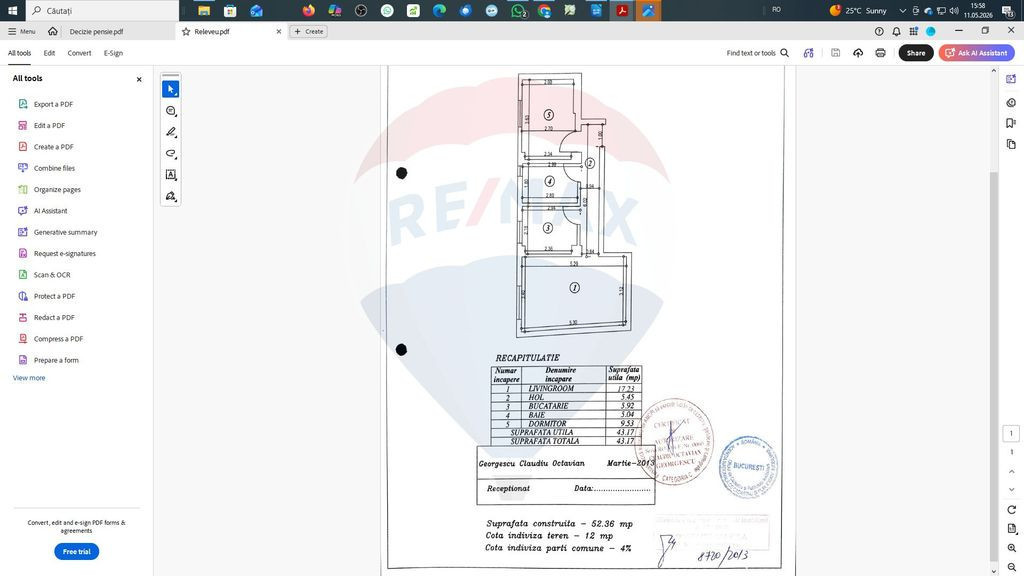Open the Convert menu tab
Screen dimensions: 1024x576
(x=79, y=53)
